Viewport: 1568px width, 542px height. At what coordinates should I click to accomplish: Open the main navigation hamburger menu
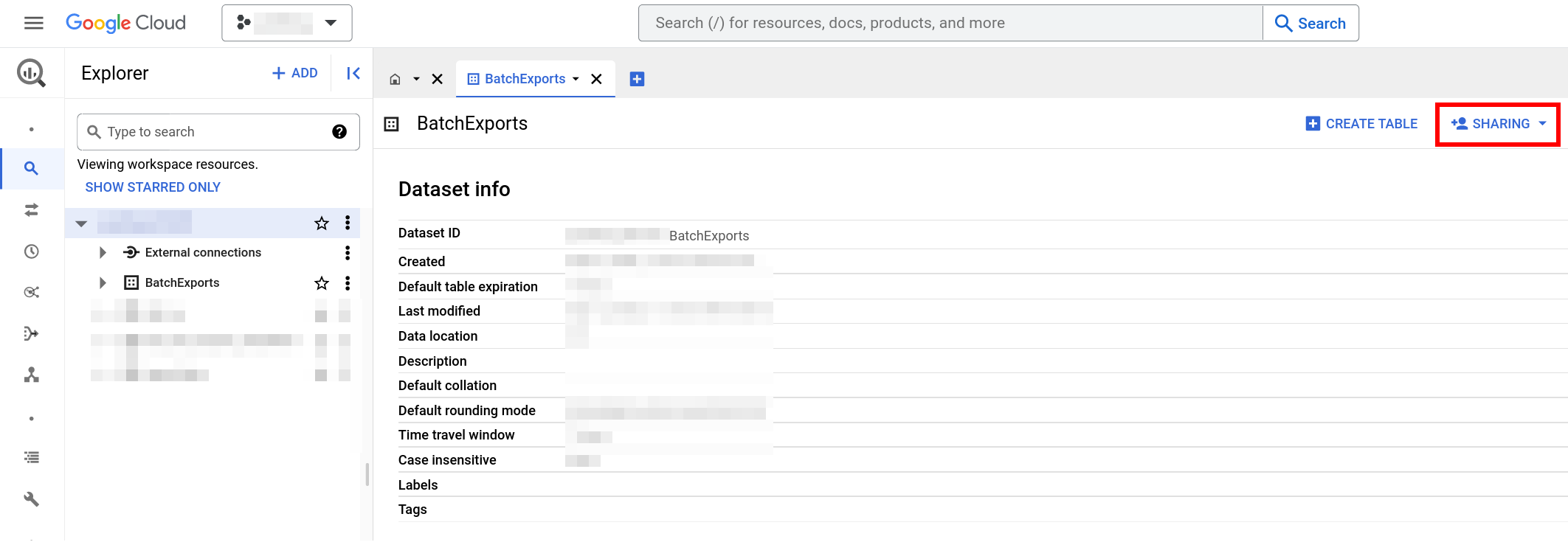point(33,23)
